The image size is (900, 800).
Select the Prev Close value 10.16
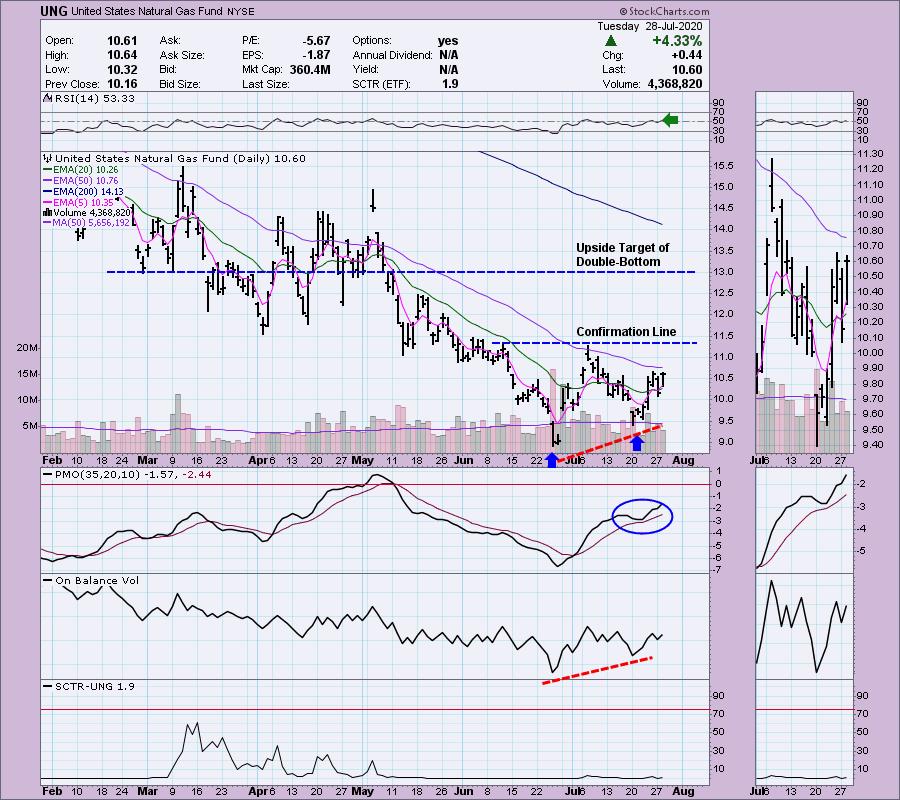122,84
